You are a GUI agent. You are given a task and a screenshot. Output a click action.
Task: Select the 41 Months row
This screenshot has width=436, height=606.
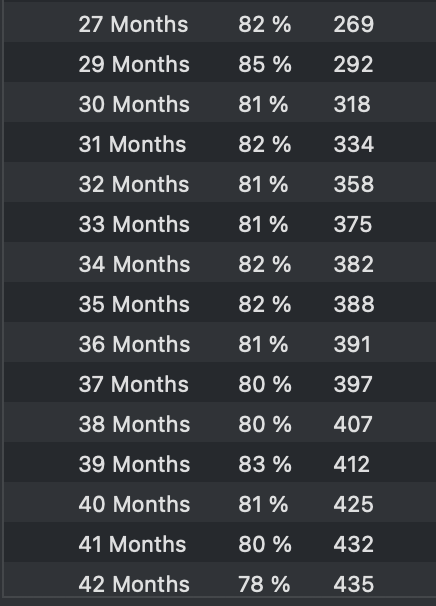pyautogui.click(x=220, y=544)
